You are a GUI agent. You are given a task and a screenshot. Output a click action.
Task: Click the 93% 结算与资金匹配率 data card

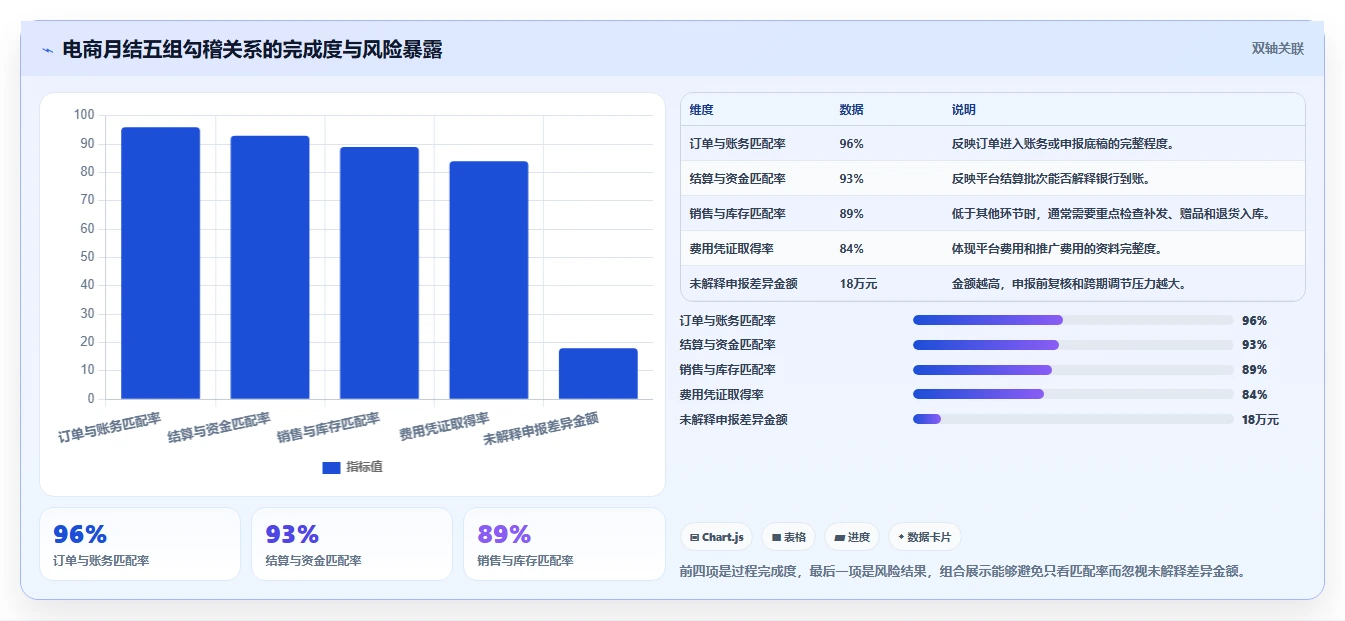tap(352, 544)
